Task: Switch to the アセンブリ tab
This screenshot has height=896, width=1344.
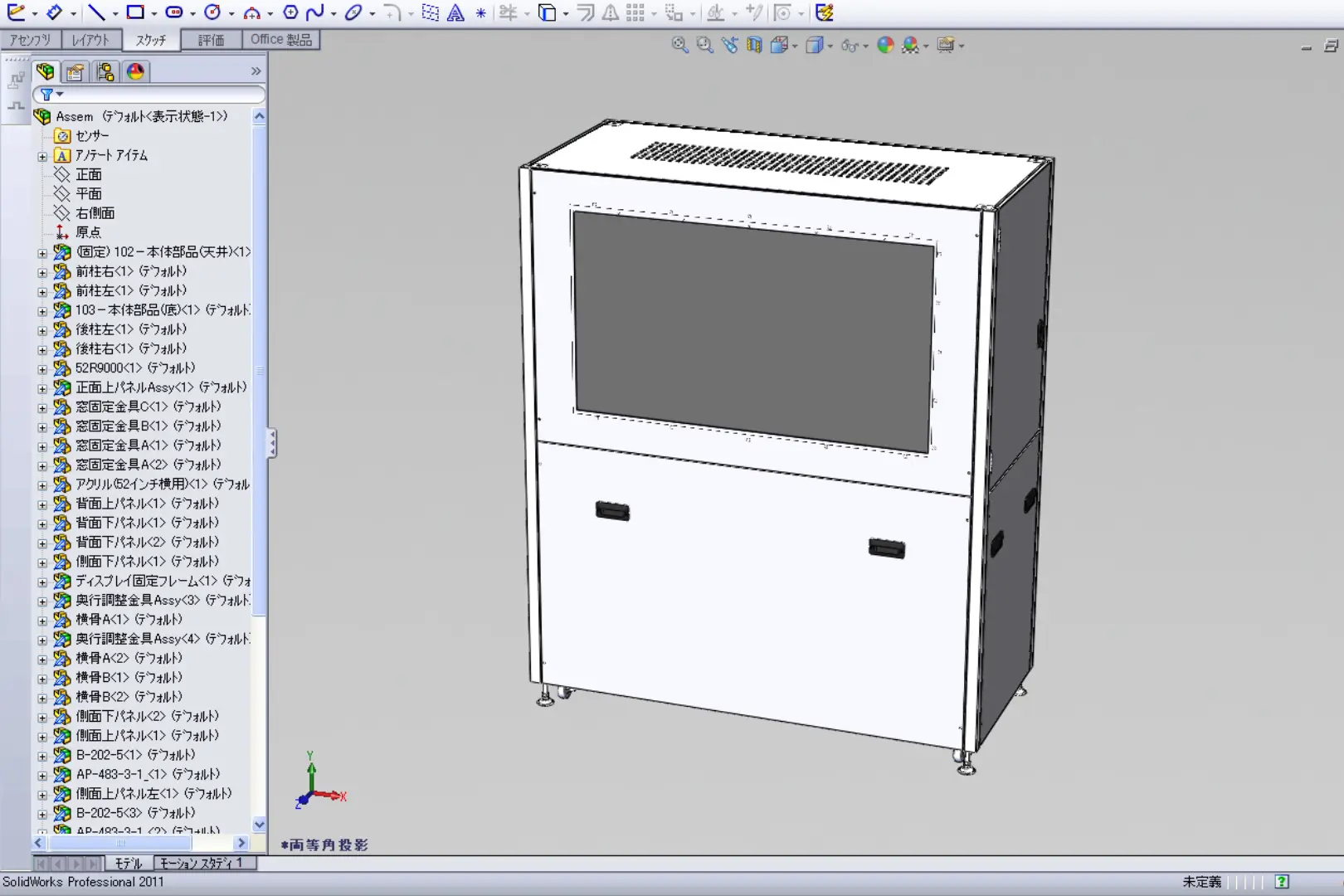Action: (30, 40)
